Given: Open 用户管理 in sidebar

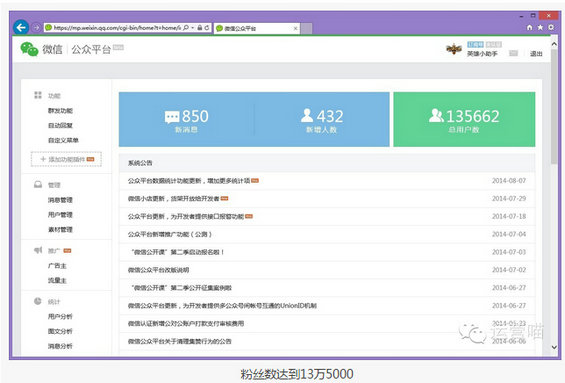Looking at the screenshot, I should point(61,215).
